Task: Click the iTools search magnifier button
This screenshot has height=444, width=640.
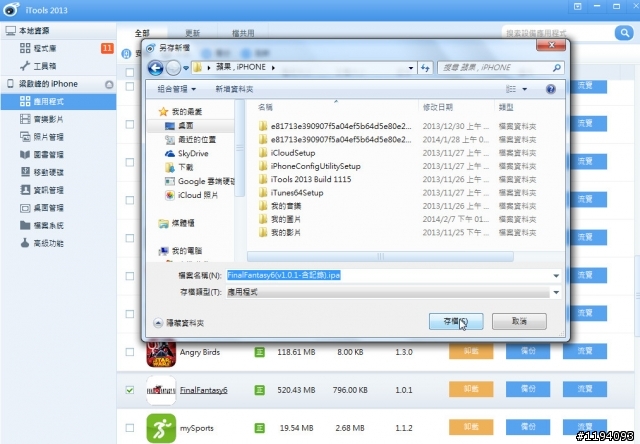Action: coord(624,33)
